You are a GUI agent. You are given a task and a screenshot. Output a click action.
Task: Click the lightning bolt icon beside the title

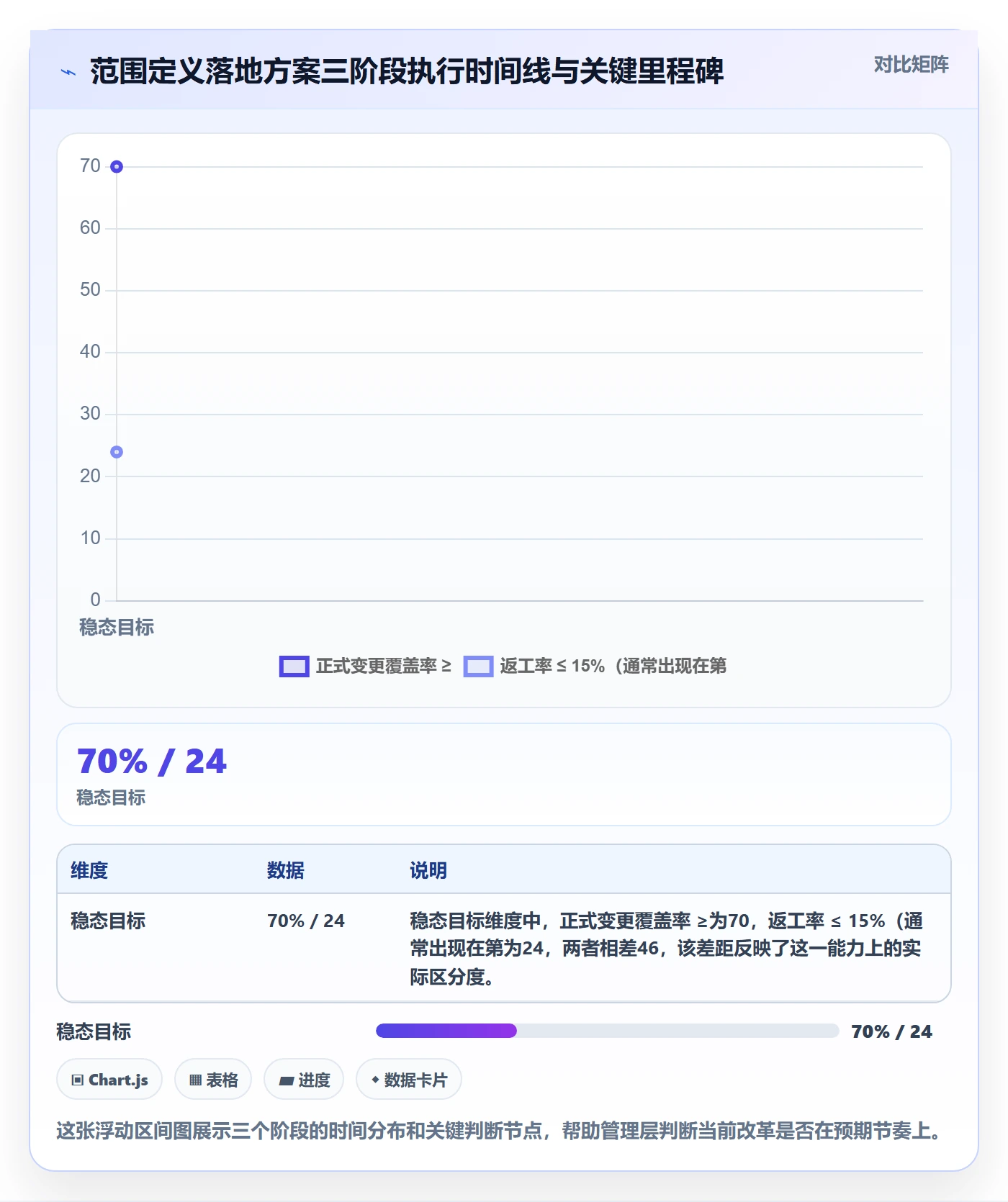click(68, 72)
